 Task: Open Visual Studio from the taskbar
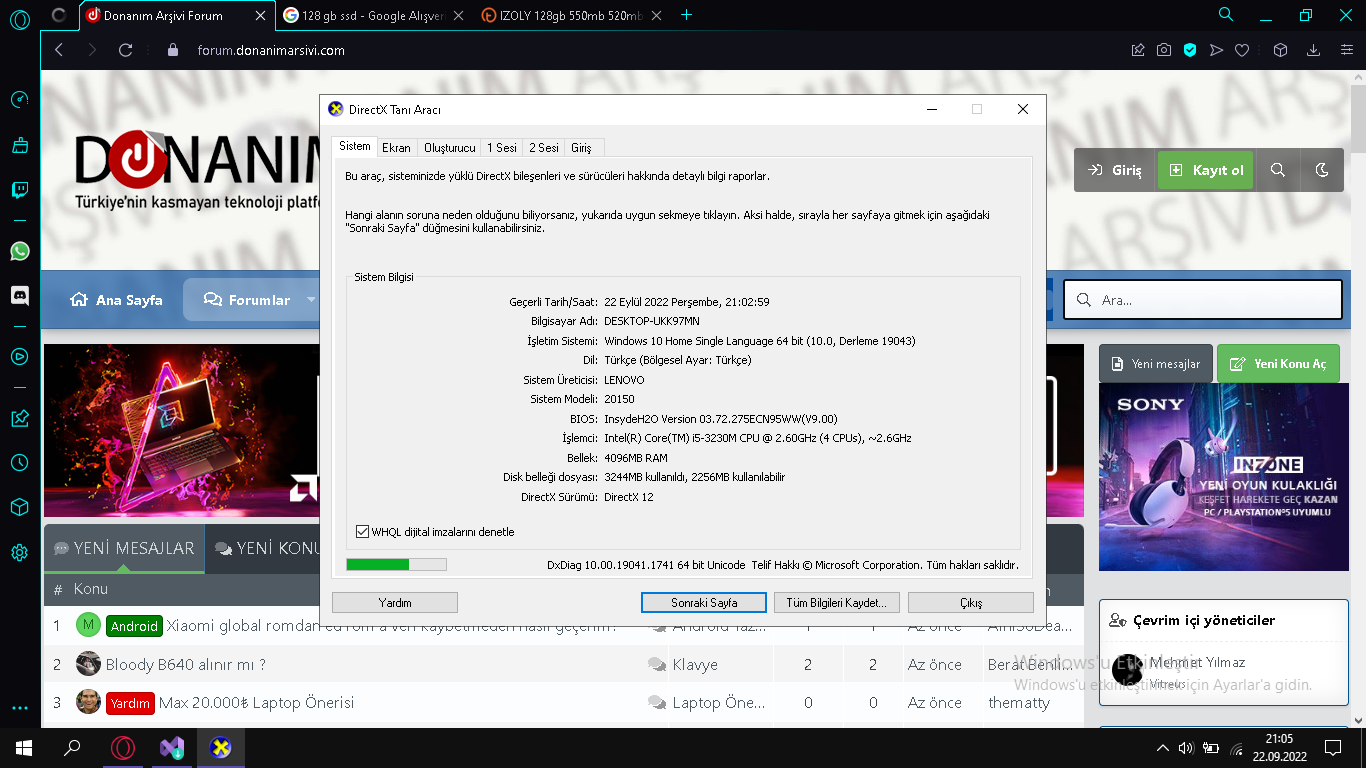(172, 748)
